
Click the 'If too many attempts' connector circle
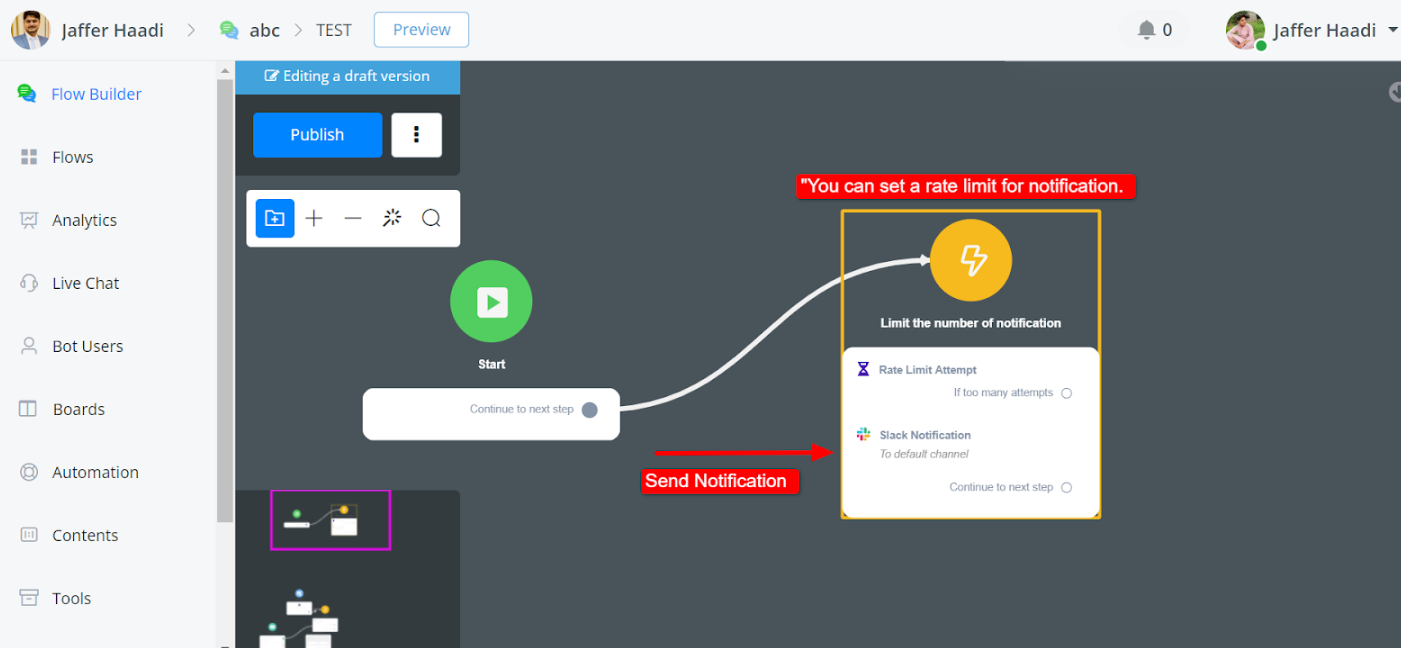[1066, 393]
